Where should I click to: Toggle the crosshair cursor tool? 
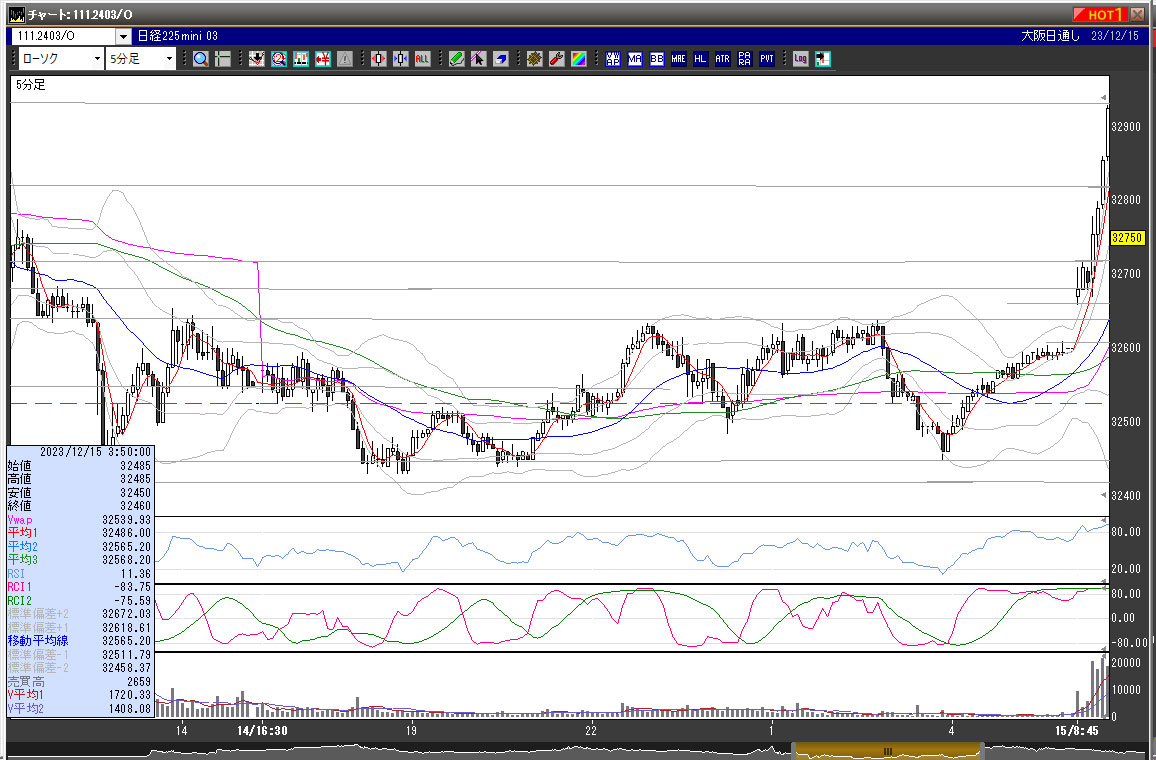point(223,59)
